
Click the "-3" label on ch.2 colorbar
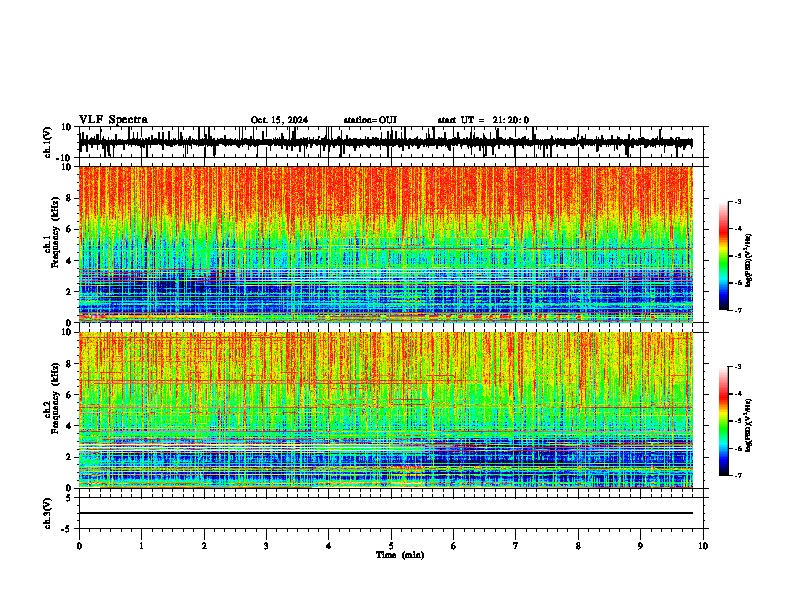(x=737, y=367)
